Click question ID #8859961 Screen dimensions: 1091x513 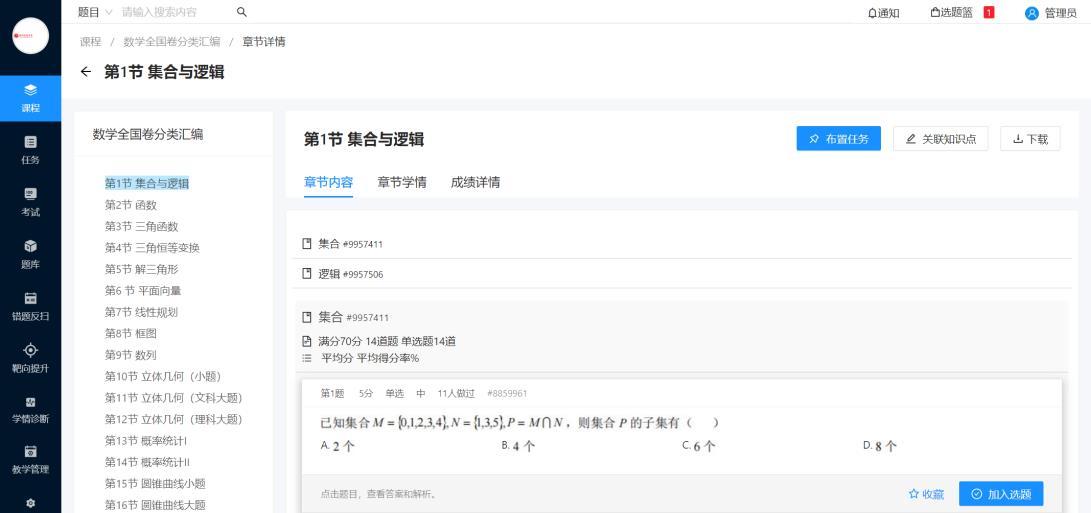pyautogui.click(x=507, y=393)
